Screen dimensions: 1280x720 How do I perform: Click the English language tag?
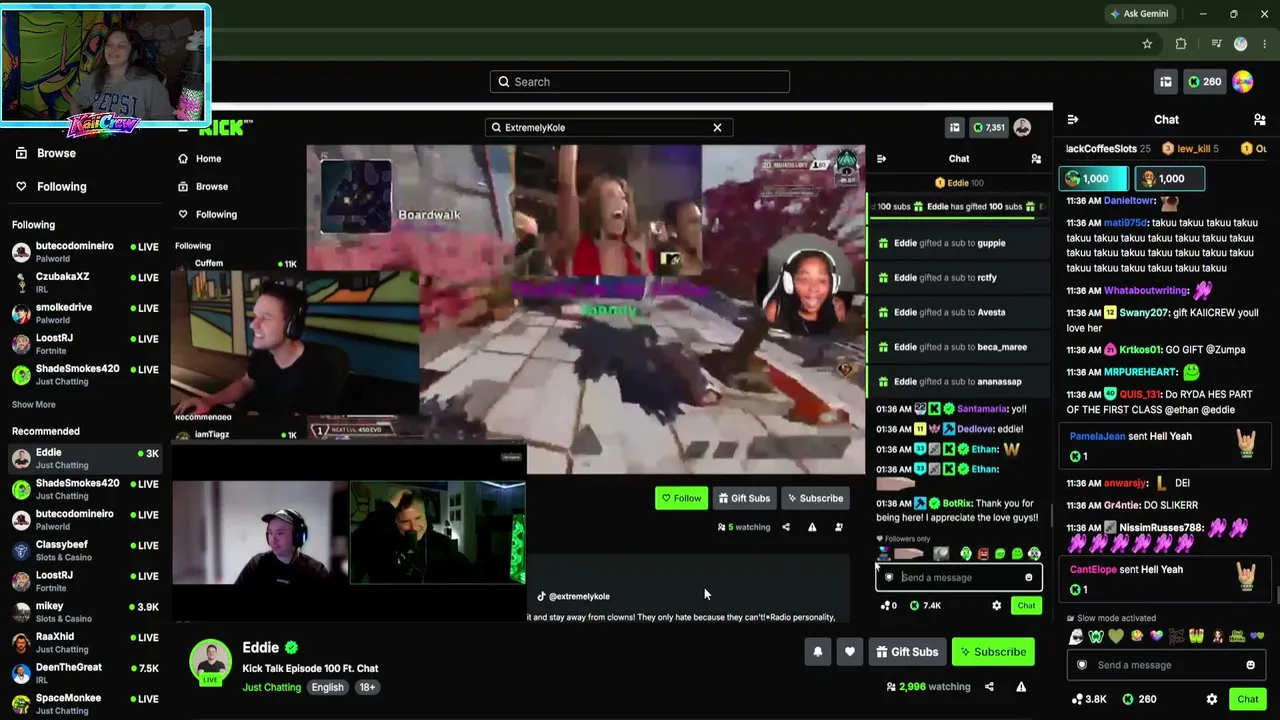(327, 687)
